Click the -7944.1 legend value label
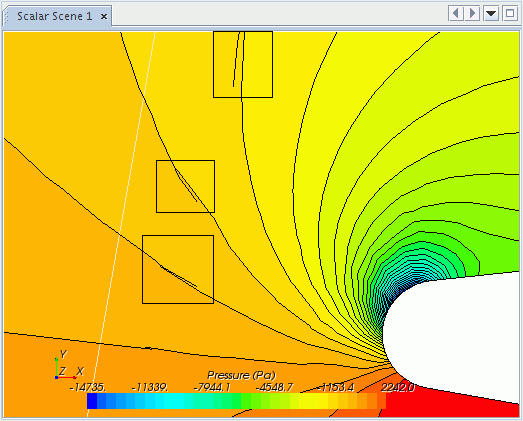This screenshot has width=523, height=421. [x=212, y=388]
